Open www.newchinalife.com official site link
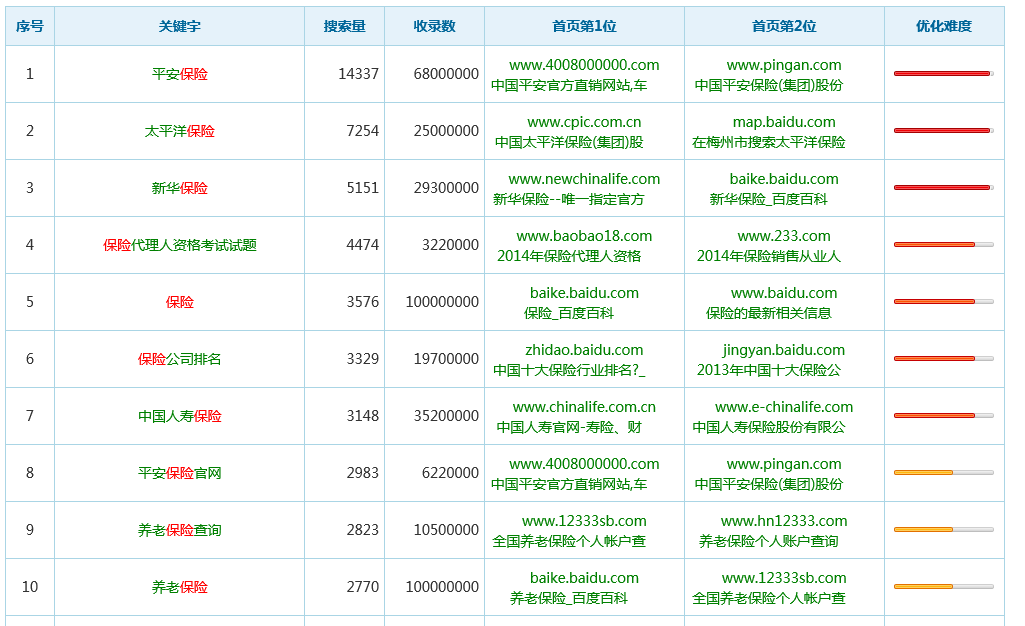 (581, 179)
